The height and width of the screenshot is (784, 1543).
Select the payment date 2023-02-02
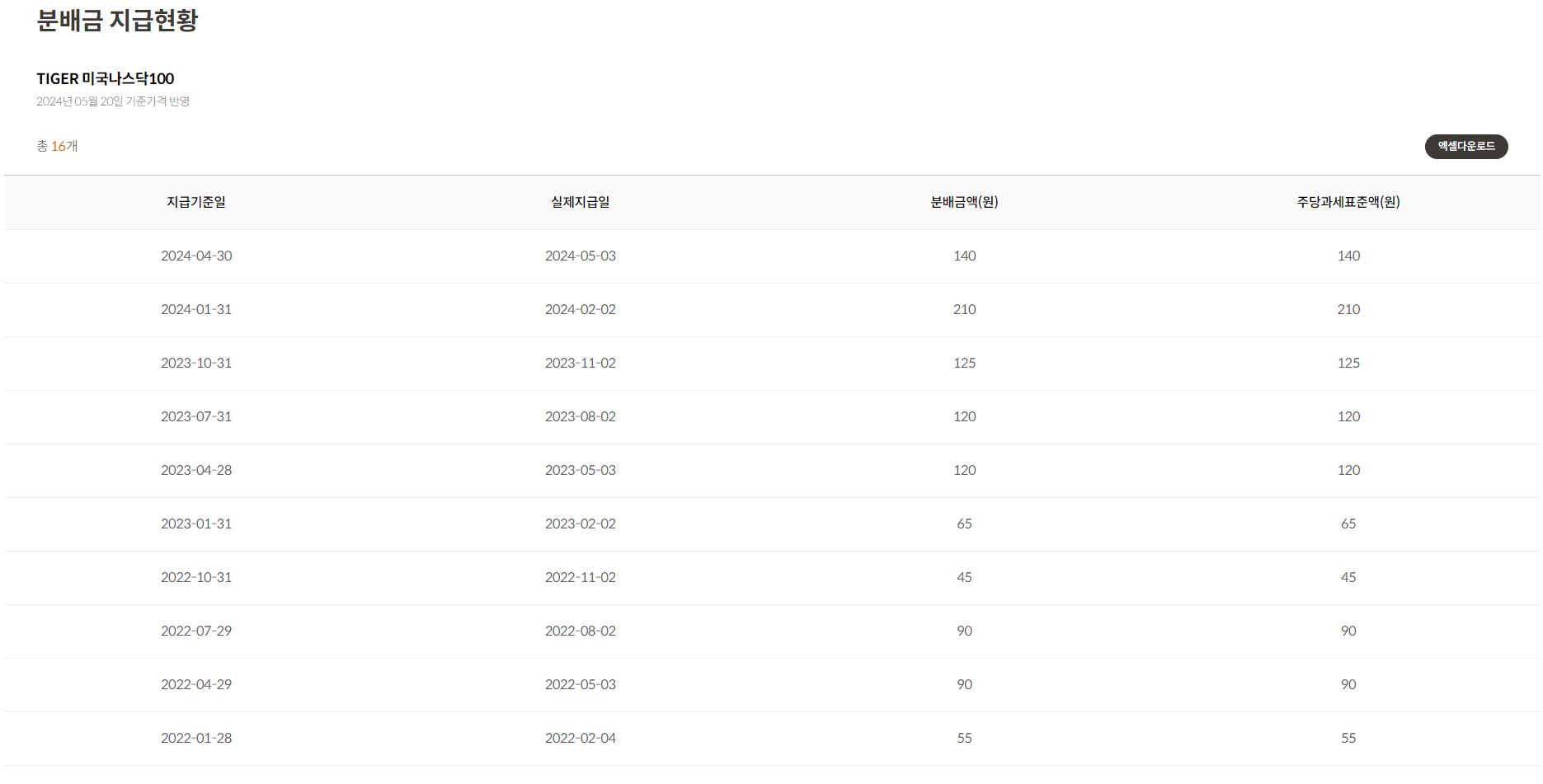coord(581,523)
